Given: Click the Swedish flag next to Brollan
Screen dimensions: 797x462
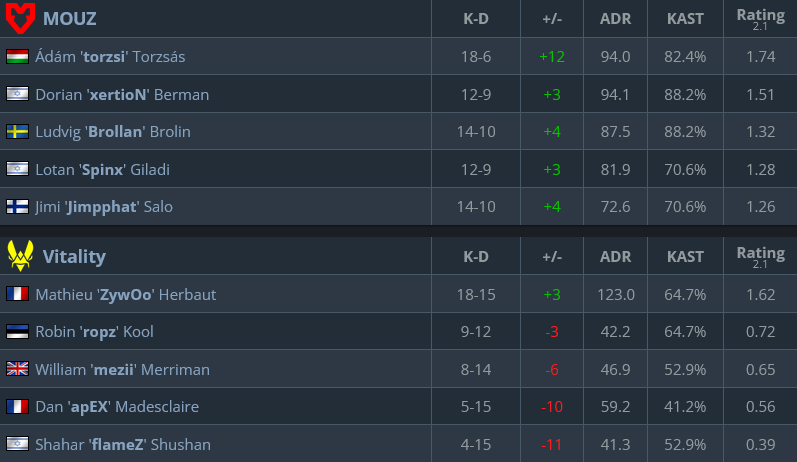Looking at the screenshot, I should (17, 132).
